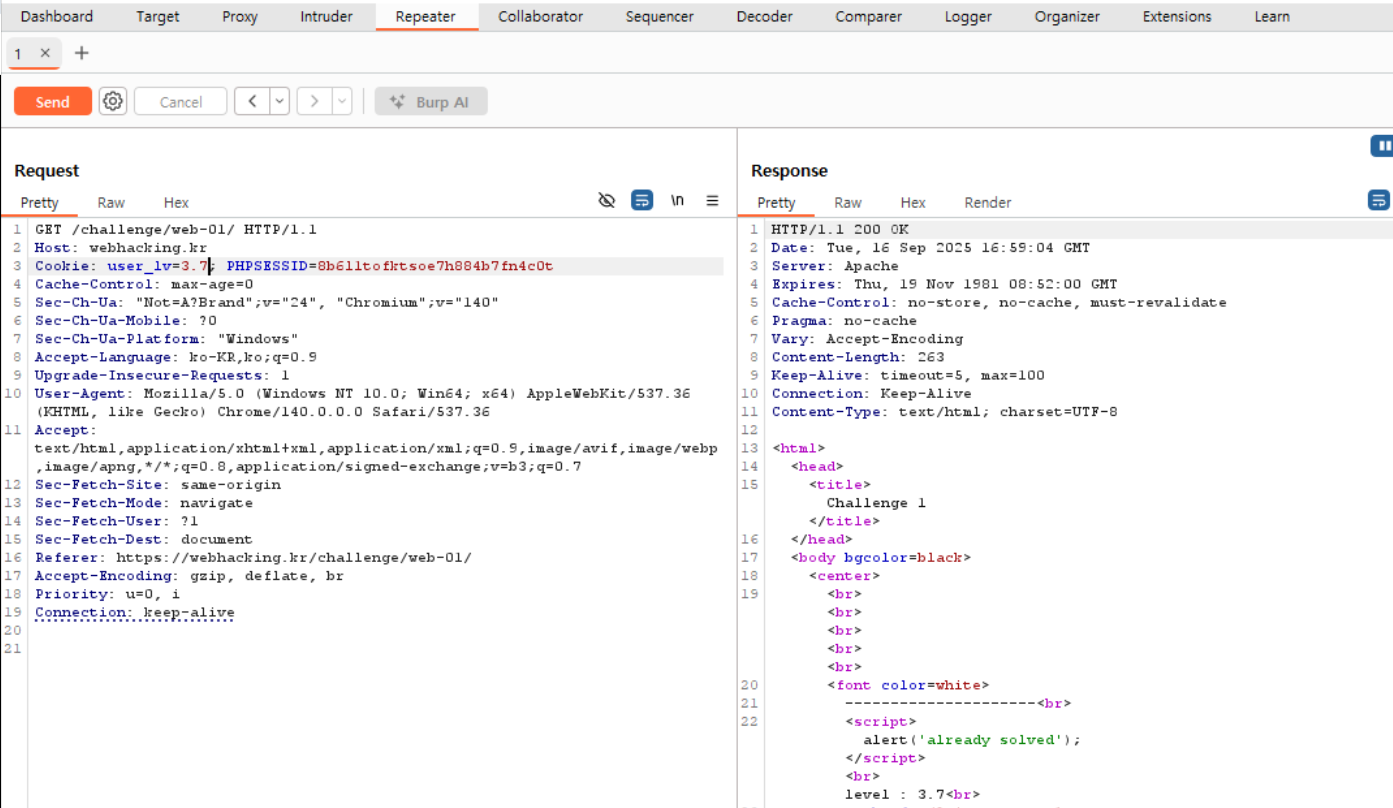
Task: Select Pretty view in Response panel
Action: click(776, 202)
